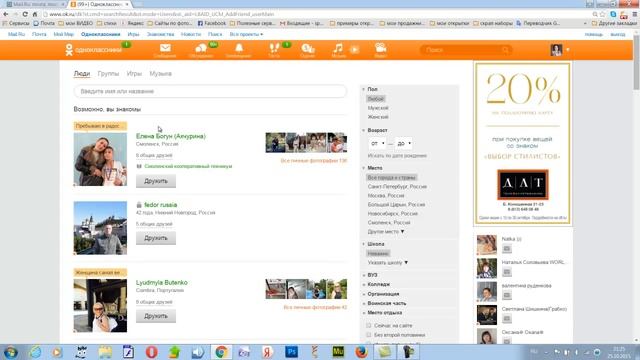Screen dimensions: 640x360
Task: Open Елена Богун (Анхурина) profile link
Action: [x=171, y=136]
